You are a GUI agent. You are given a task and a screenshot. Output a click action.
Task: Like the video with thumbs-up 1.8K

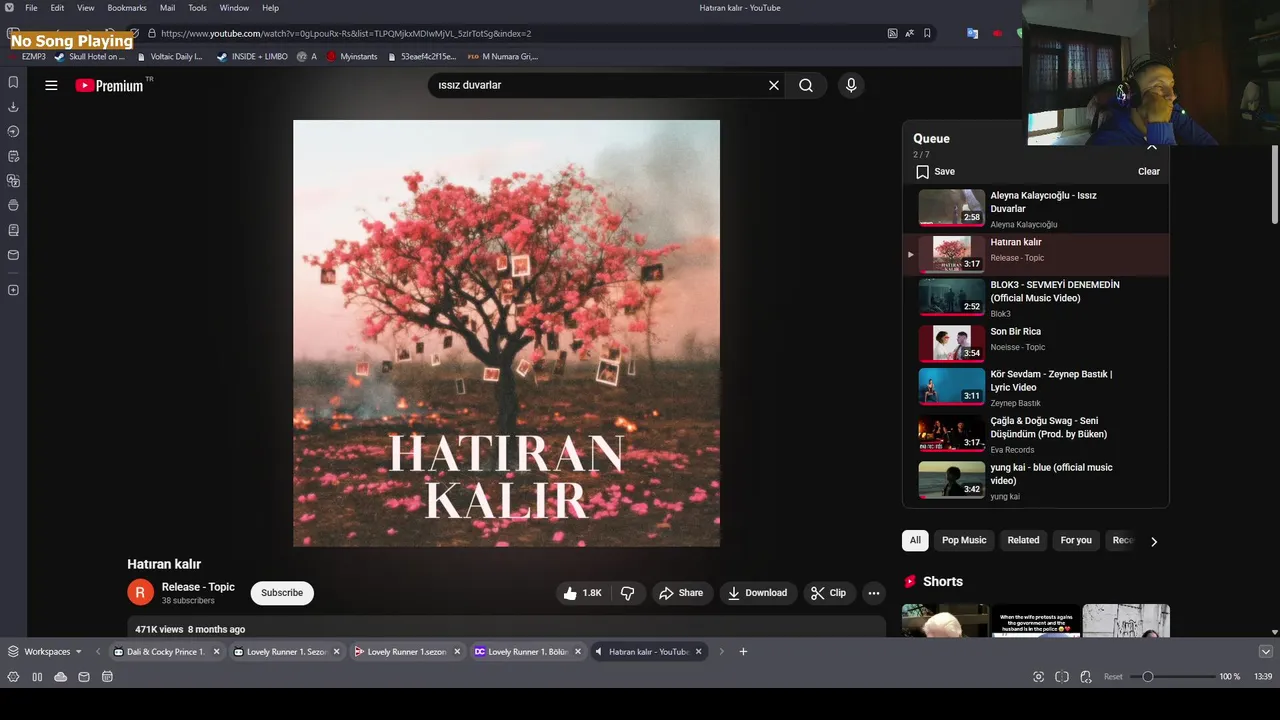tap(582, 593)
